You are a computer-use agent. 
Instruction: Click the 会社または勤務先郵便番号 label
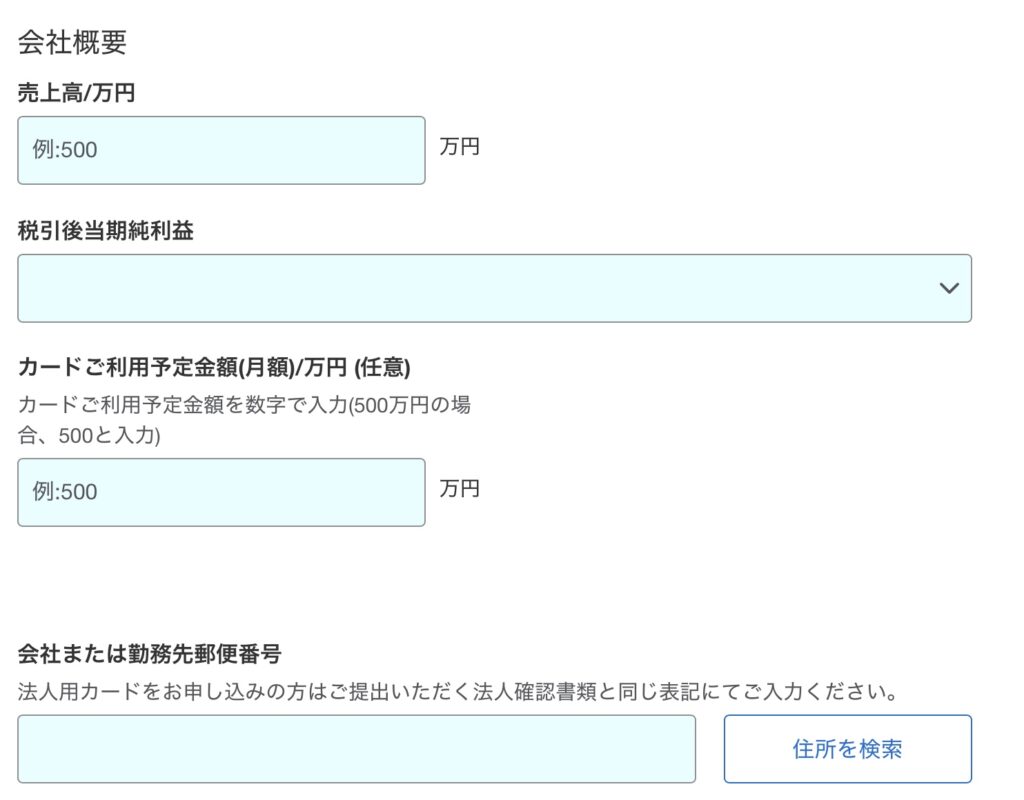click(x=149, y=654)
